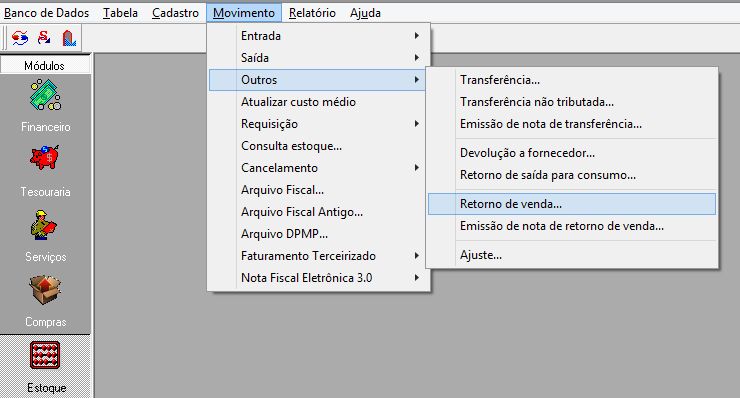Open the Cadastro menu

(x=175, y=13)
